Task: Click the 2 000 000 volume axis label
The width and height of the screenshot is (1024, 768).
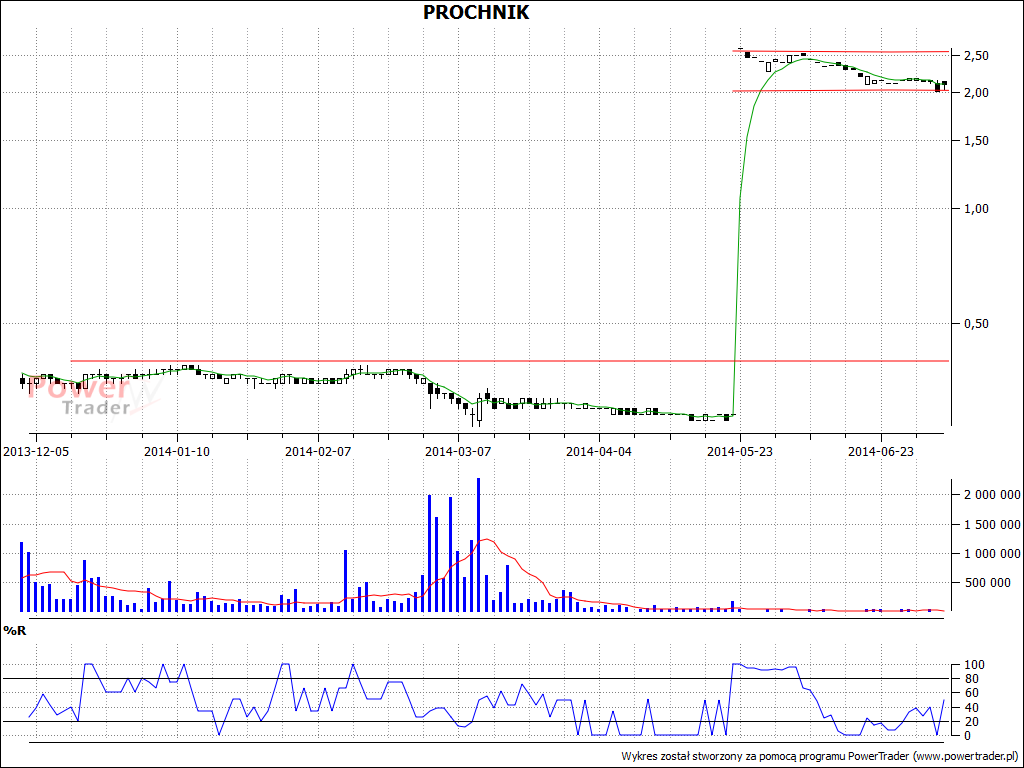Action: (992, 495)
